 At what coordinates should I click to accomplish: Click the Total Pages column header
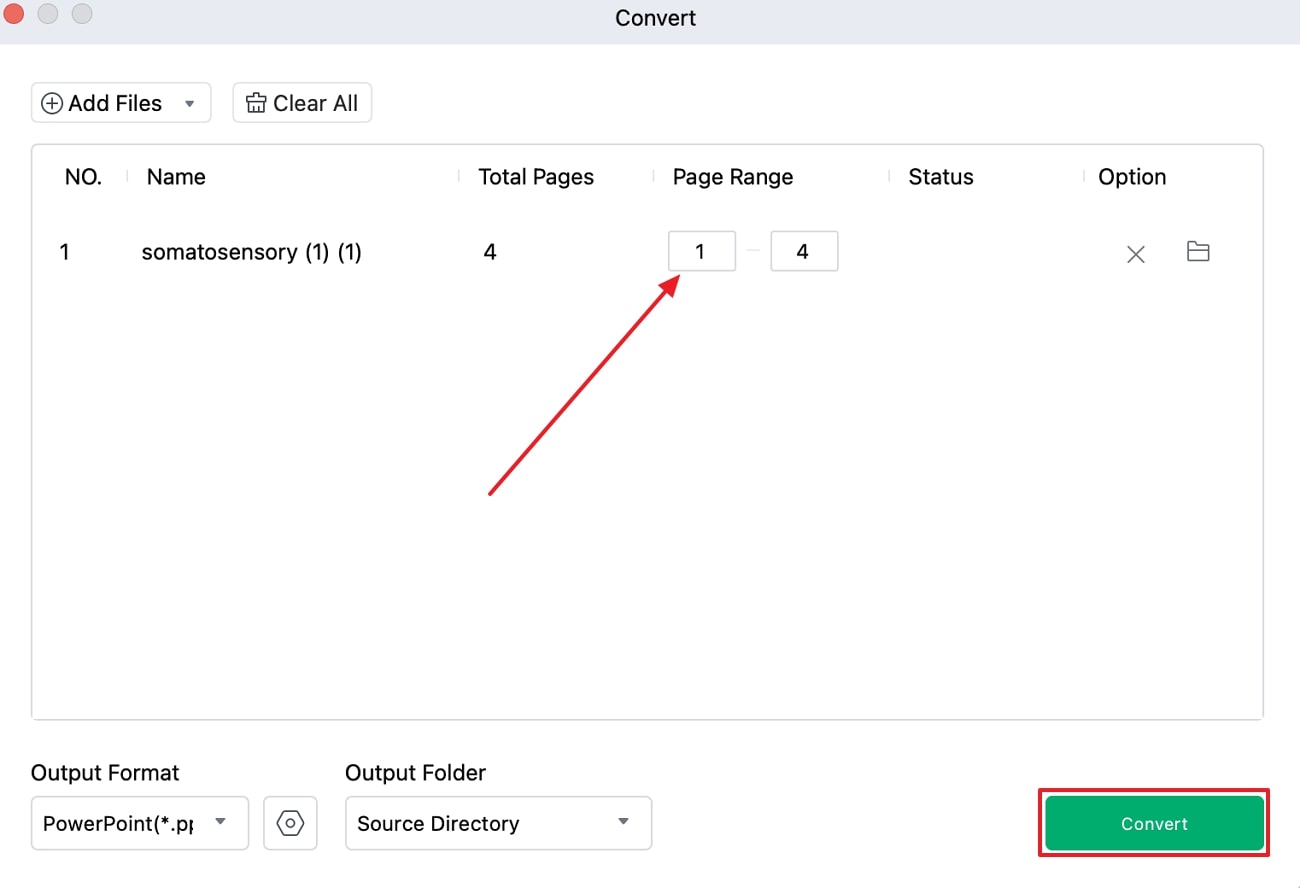point(536,177)
